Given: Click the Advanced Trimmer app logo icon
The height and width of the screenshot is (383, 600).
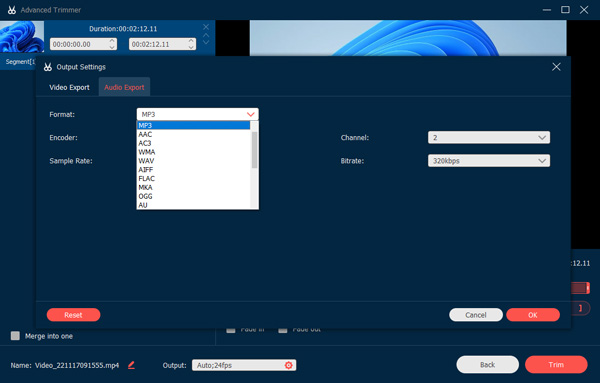Looking at the screenshot, I should coord(12,10).
